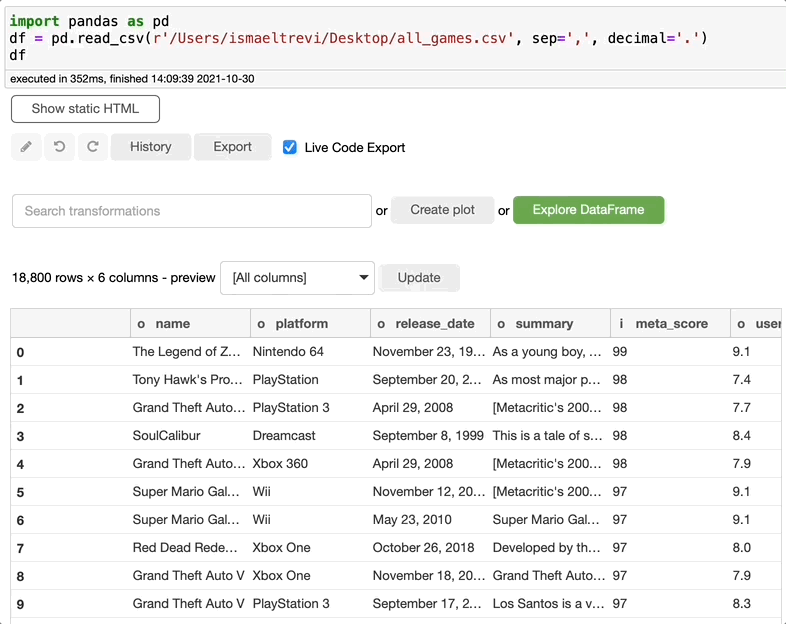This screenshot has width=786, height=624.
Task: Click the undo arrow icon
Action: (59, 147)
